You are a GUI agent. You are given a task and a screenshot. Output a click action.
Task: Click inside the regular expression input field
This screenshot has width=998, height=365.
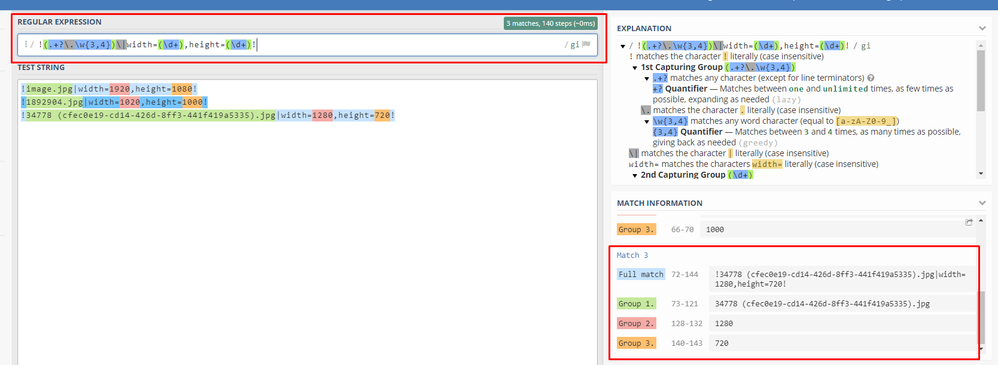click(x=308, y=45)
